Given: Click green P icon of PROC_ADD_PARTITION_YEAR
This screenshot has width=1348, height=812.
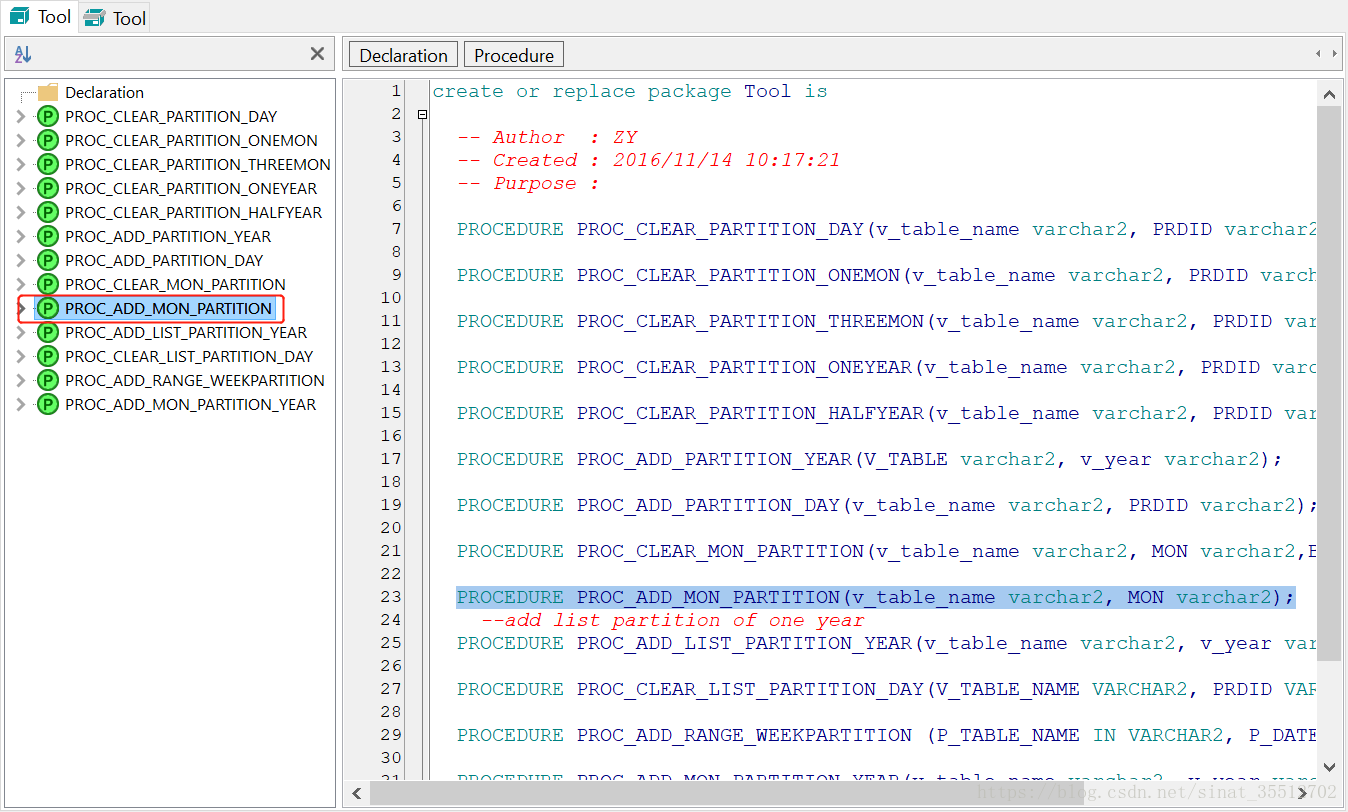Looking at the screenshot, I should pos(47,236).
